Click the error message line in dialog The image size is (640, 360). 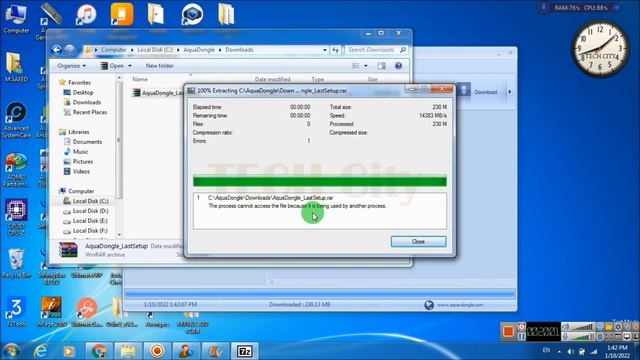click(x=297, y=206)
